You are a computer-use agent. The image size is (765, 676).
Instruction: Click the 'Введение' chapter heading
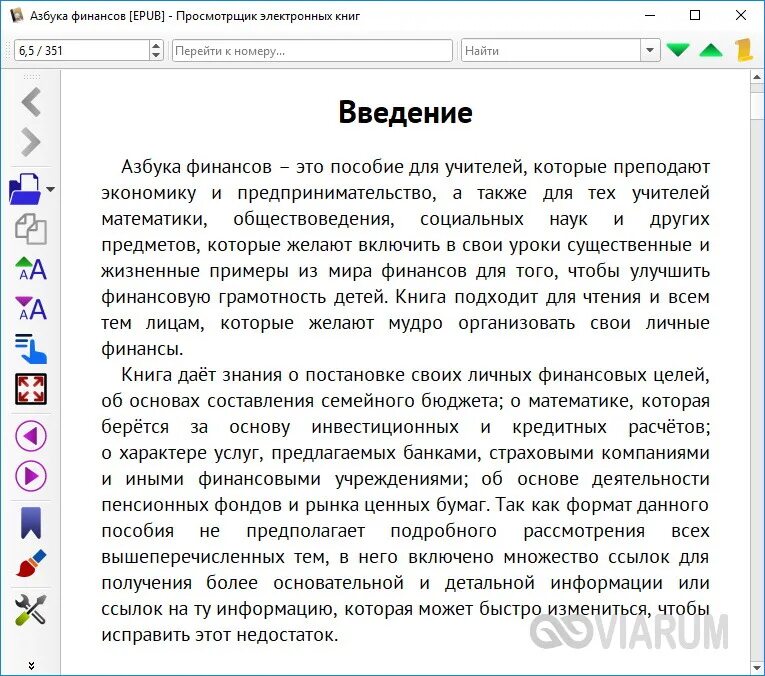[x=405, y=112]
